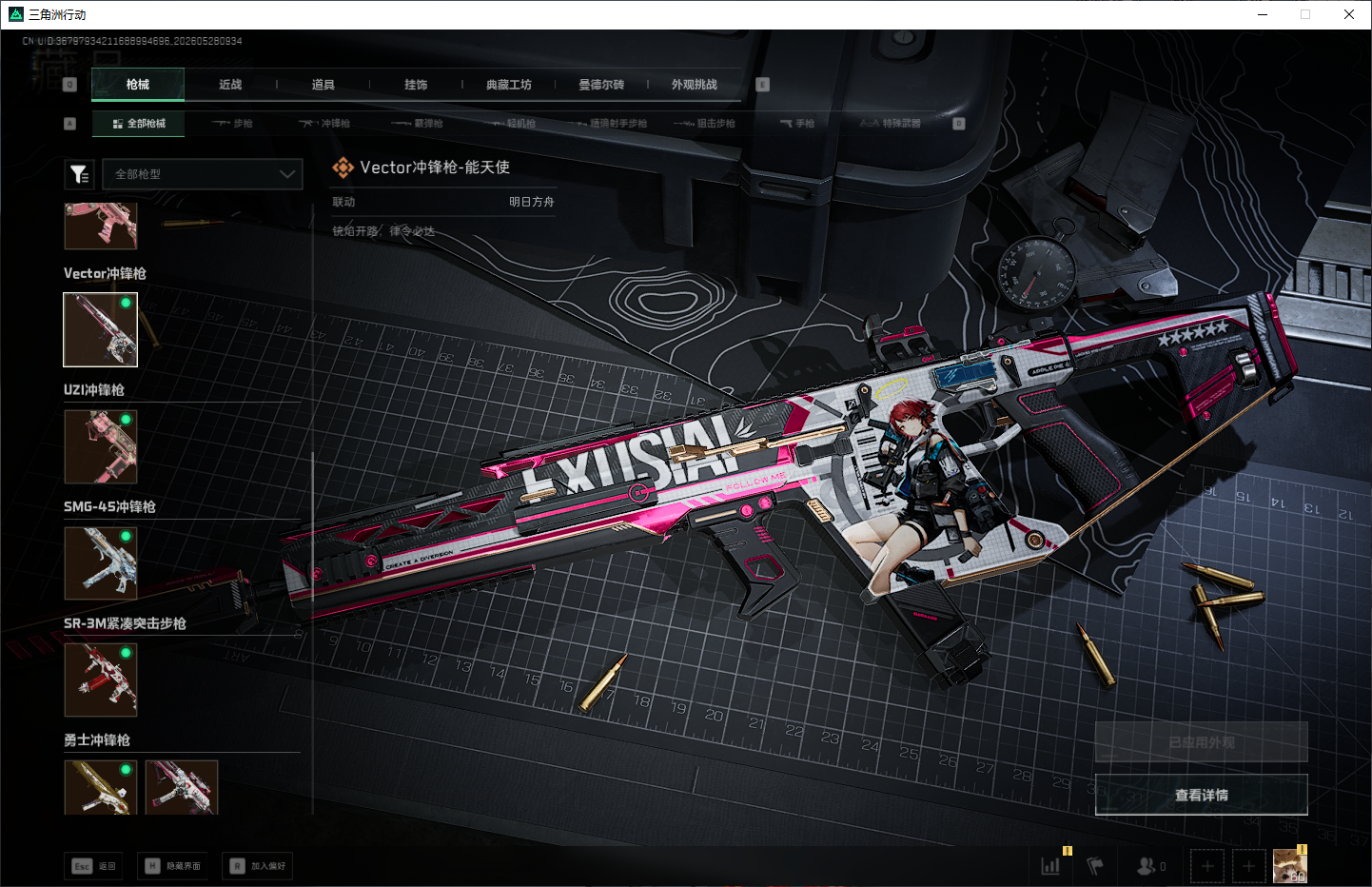Expand the 全部枪型 gun type dropdown
The image size is (1372, 887).
(203, 174)
